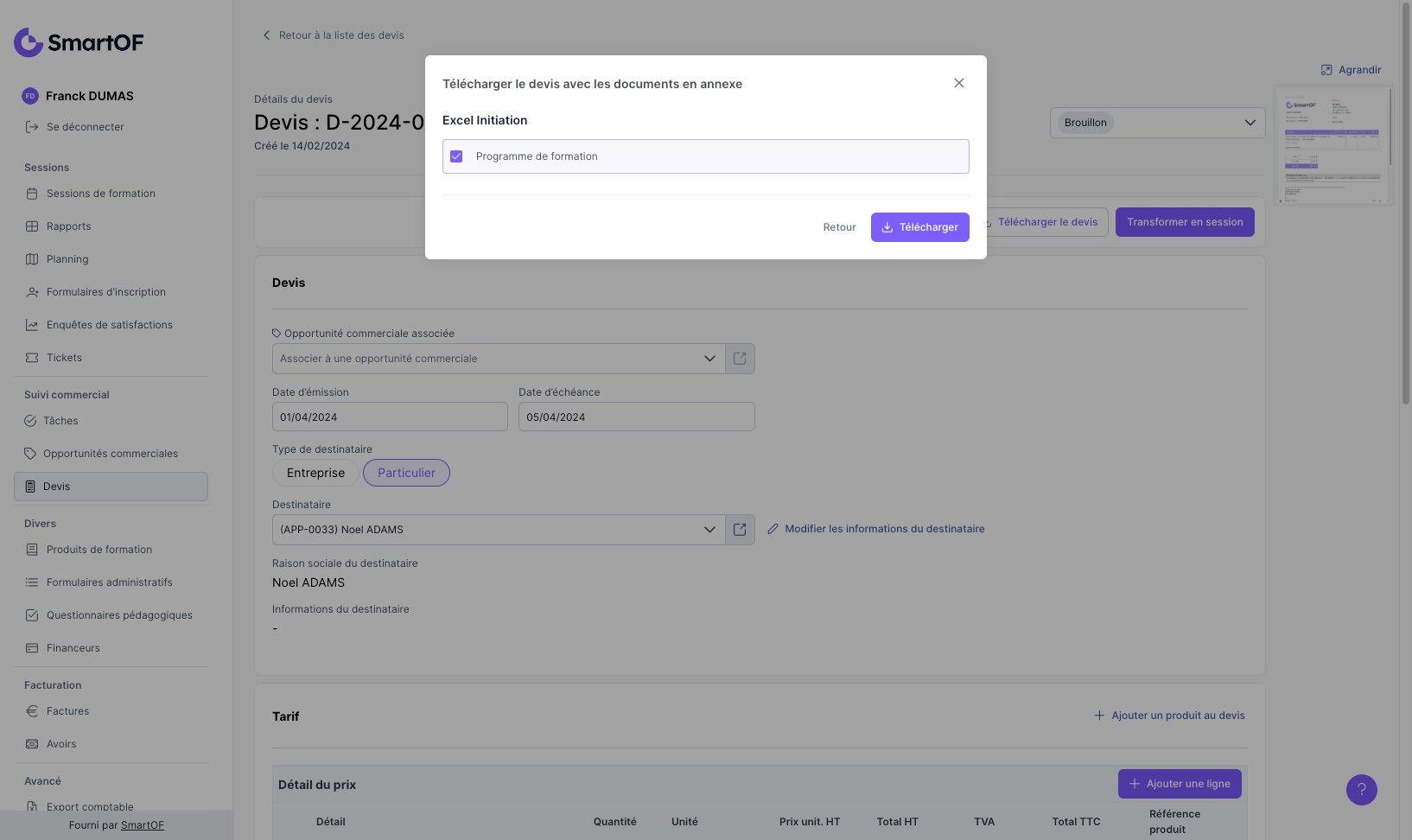Close the download dialog with the X icon
1412x840 pixels.
point(958,83)
